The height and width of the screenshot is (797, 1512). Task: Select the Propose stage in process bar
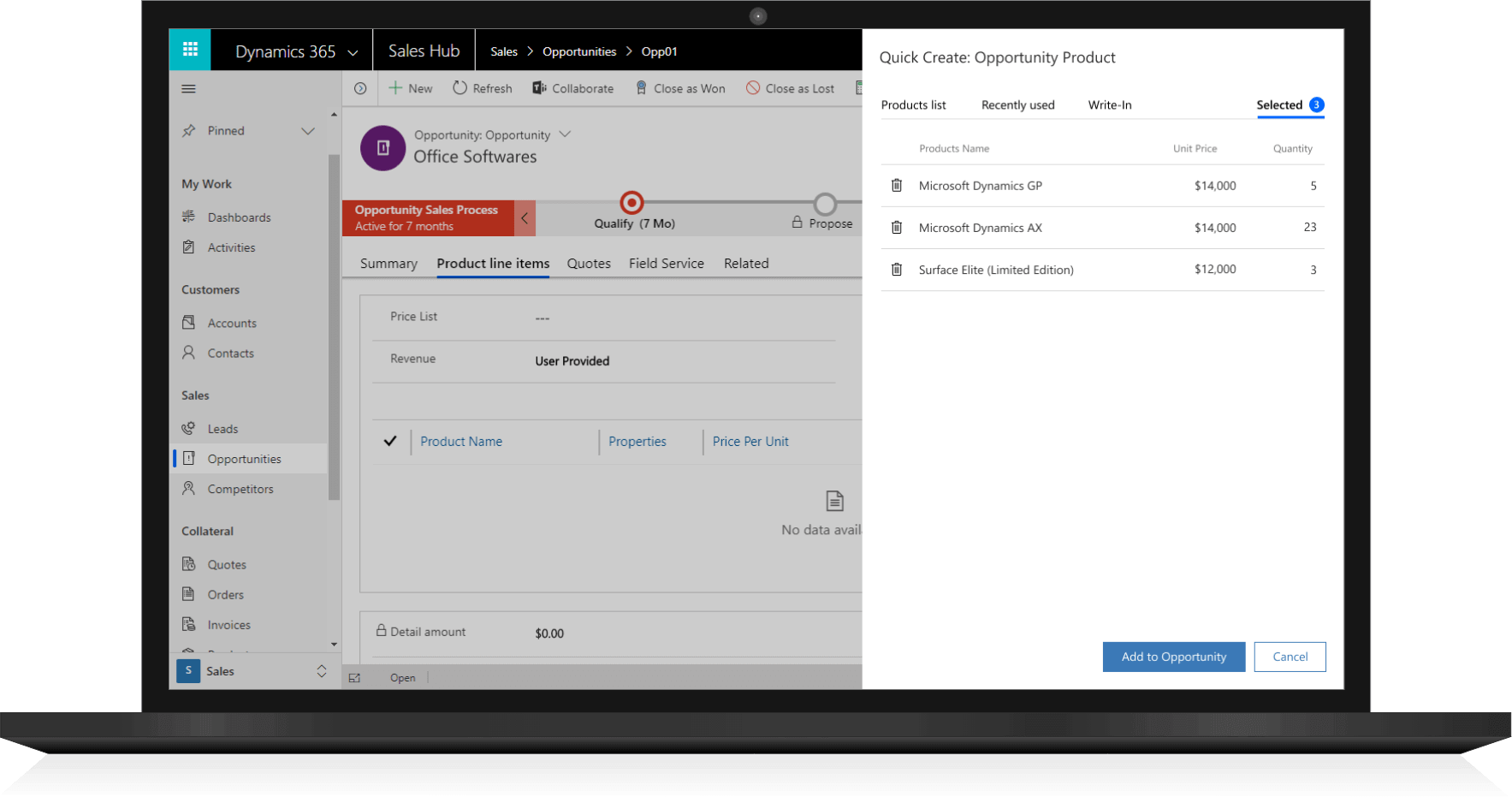tap(825, 205)
